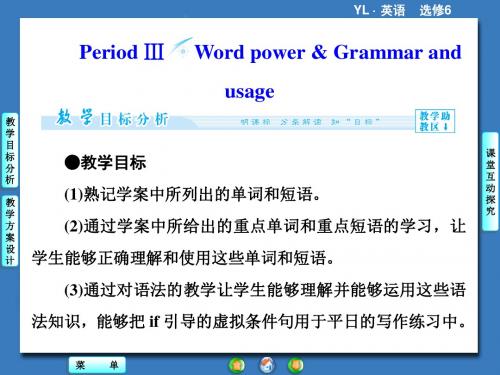Viewport: 500px width, 375px height.
Task: Click the line 法知识,能够把 if 引导
Action: 249,322
